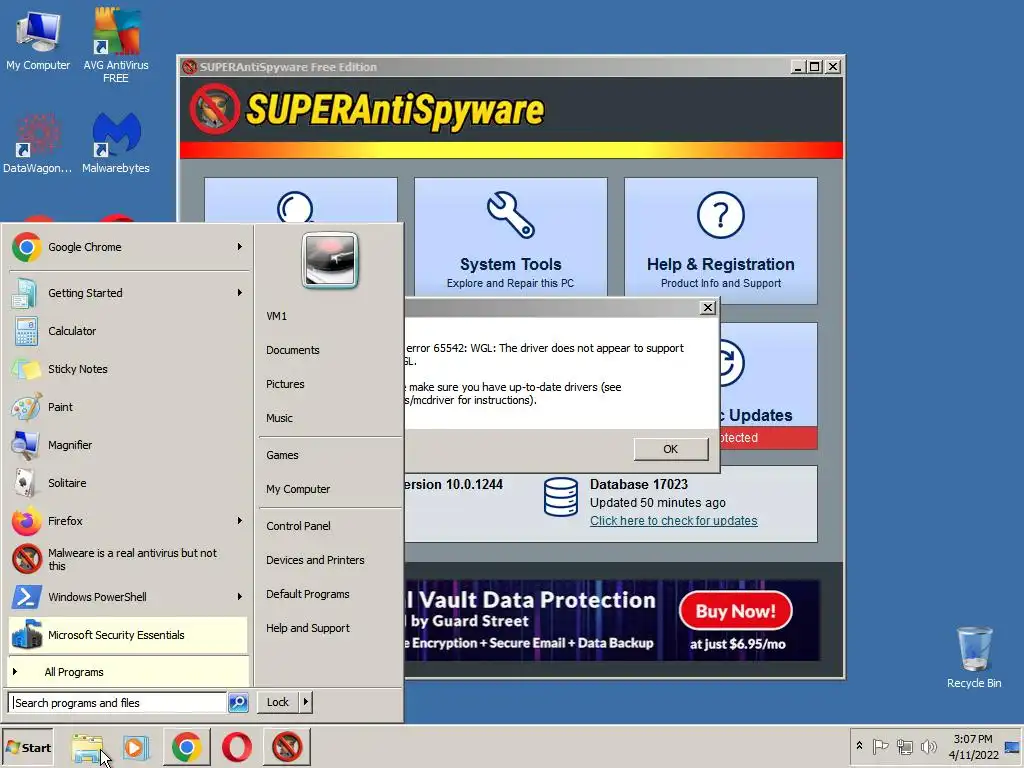Open Windows PowerShell from Start menu

(x=129, y=597)
